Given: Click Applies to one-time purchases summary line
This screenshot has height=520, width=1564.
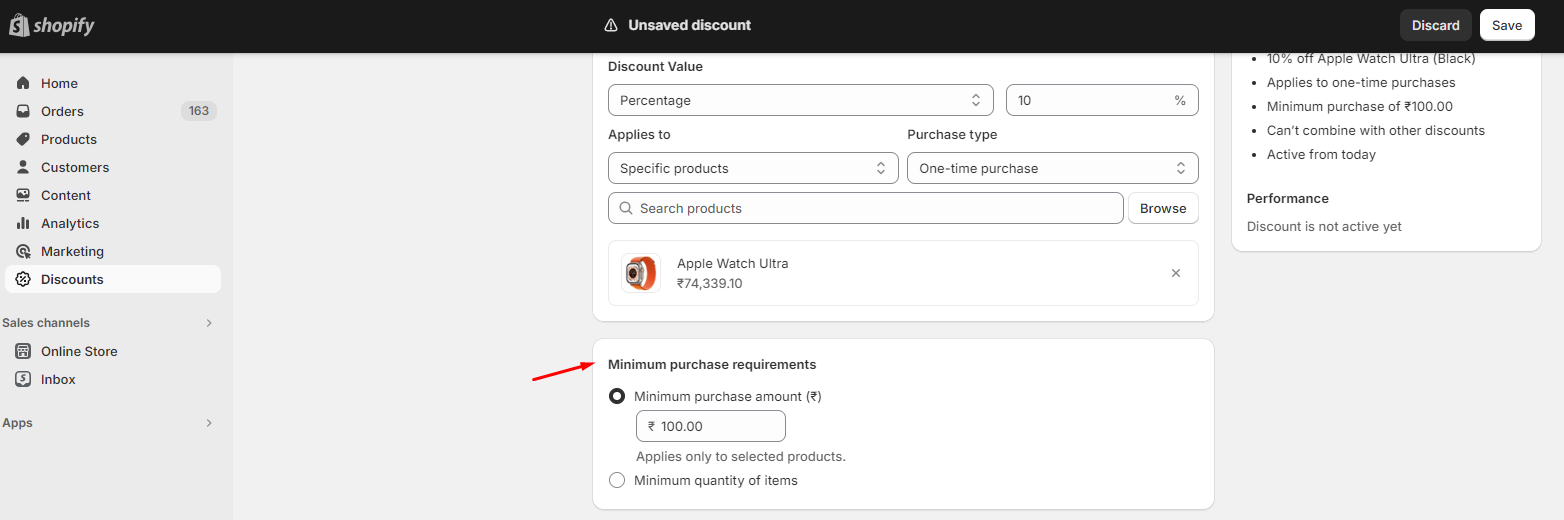Looking at the screenshot, I should tap(1361, 82).
